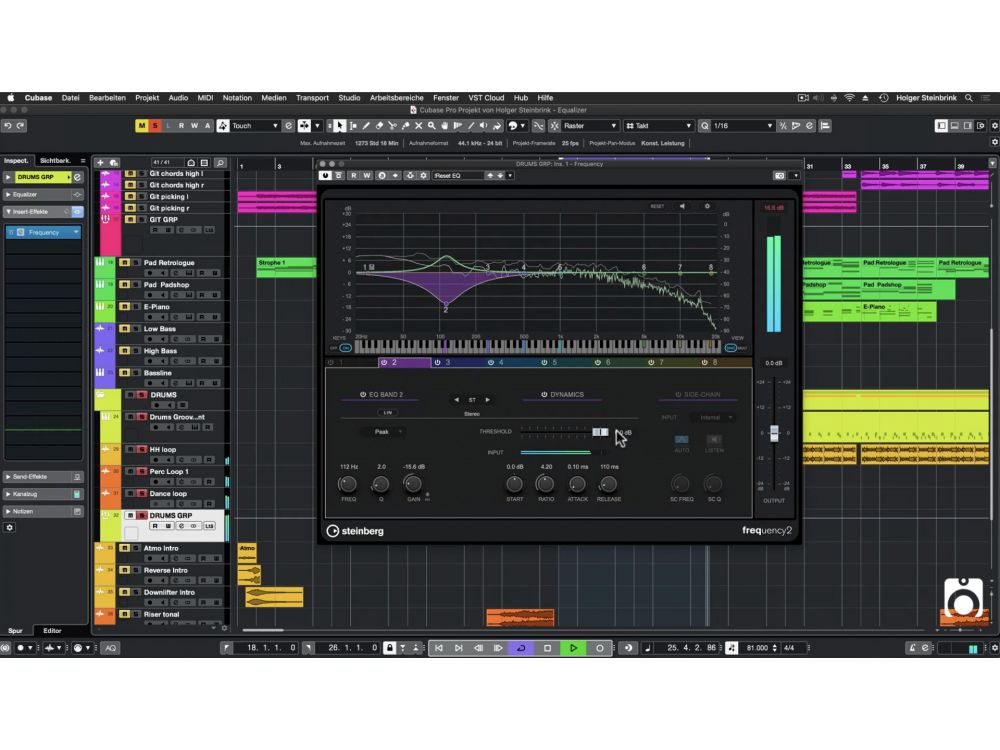Toggle the global Solo S button

(x=154, y=126)
